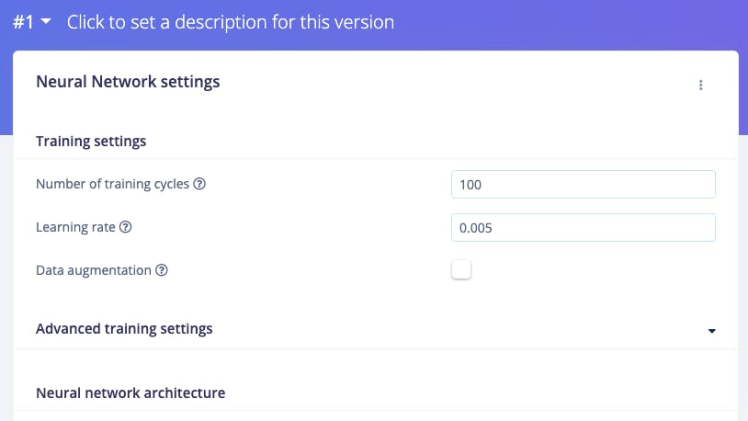The height and width of the screenshot is (421, 748).
Task: Click the Number of training cycles label
Action: pos(113,185)
